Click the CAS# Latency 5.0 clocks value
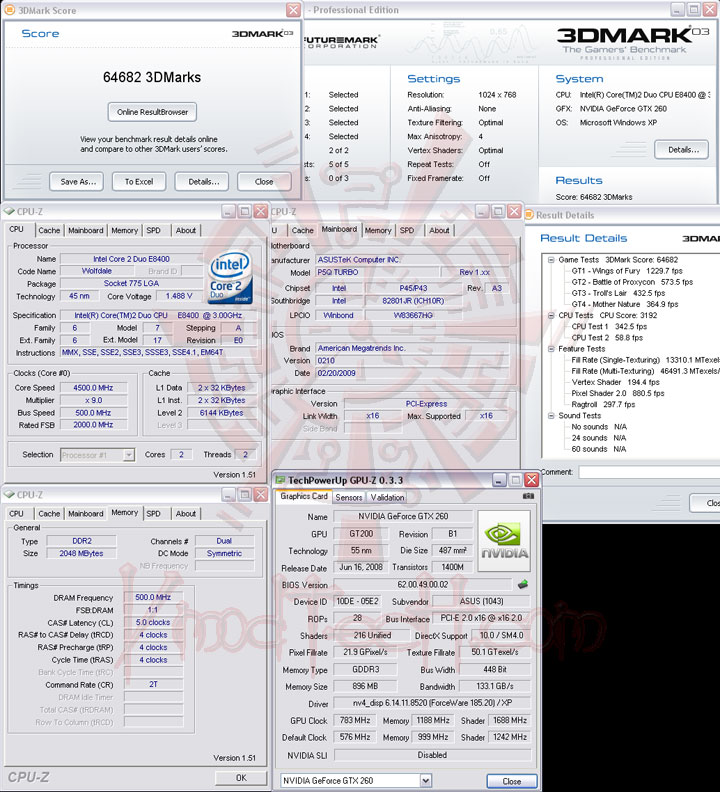Image resolution: width=720 pixels, height=792 pixels. pyautogui.click(x=153, y=622)
